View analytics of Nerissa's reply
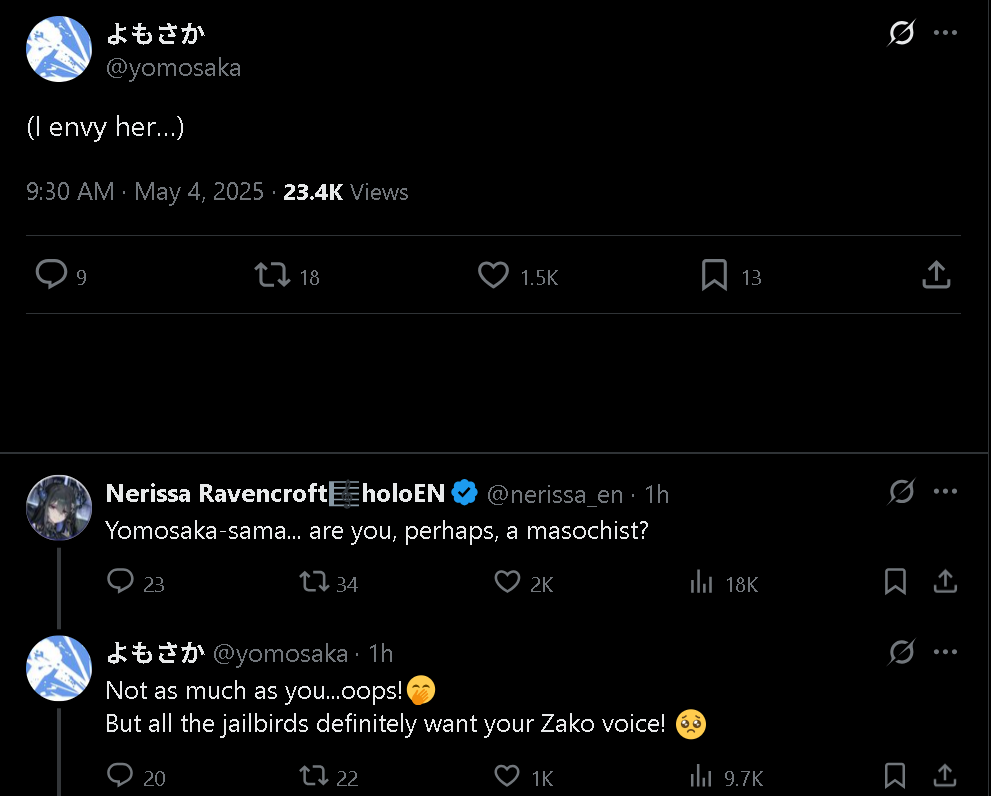This screenshot has width=991, height=796. pos(701,582)
